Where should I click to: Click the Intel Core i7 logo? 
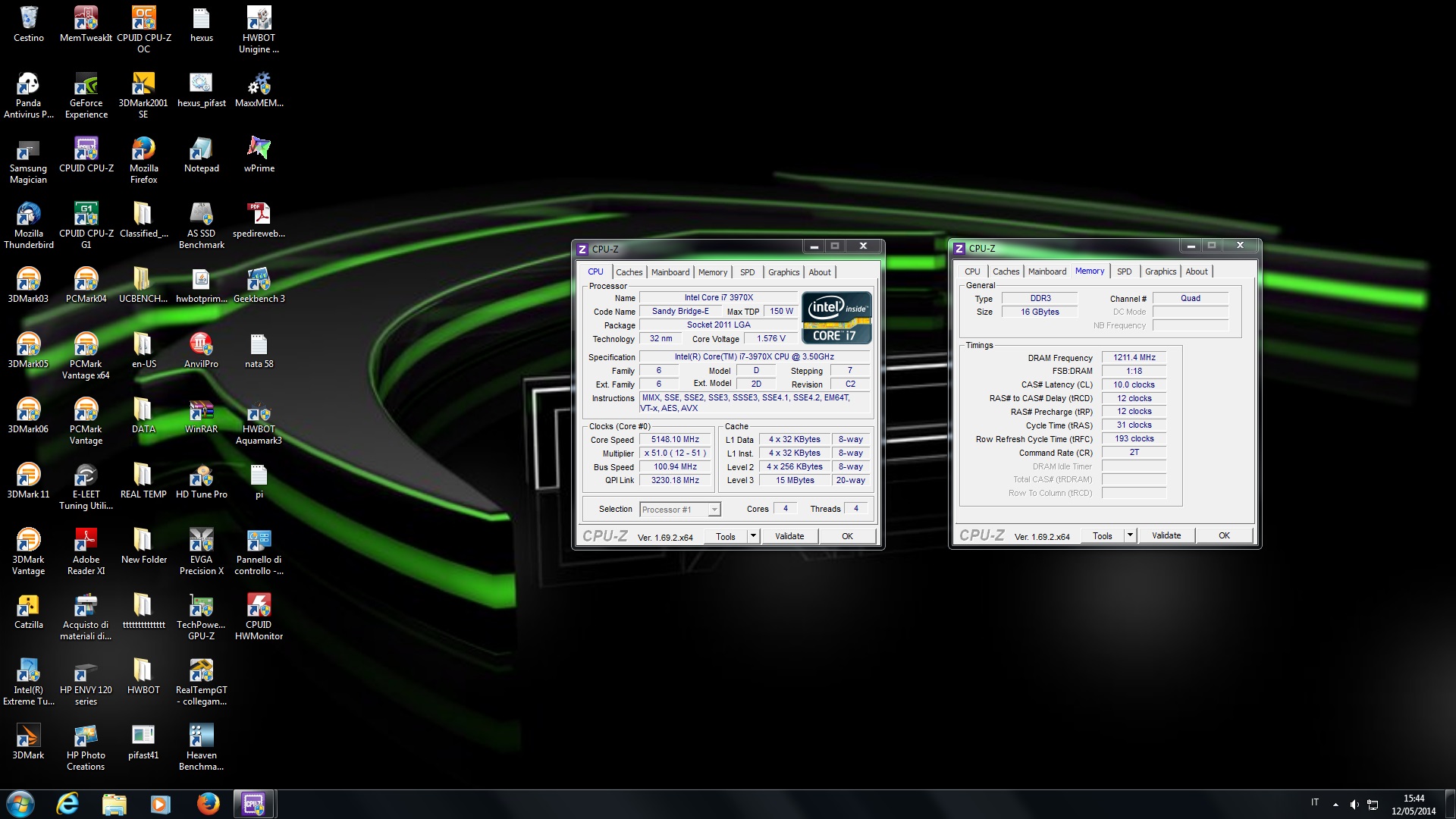click(836, 318)
